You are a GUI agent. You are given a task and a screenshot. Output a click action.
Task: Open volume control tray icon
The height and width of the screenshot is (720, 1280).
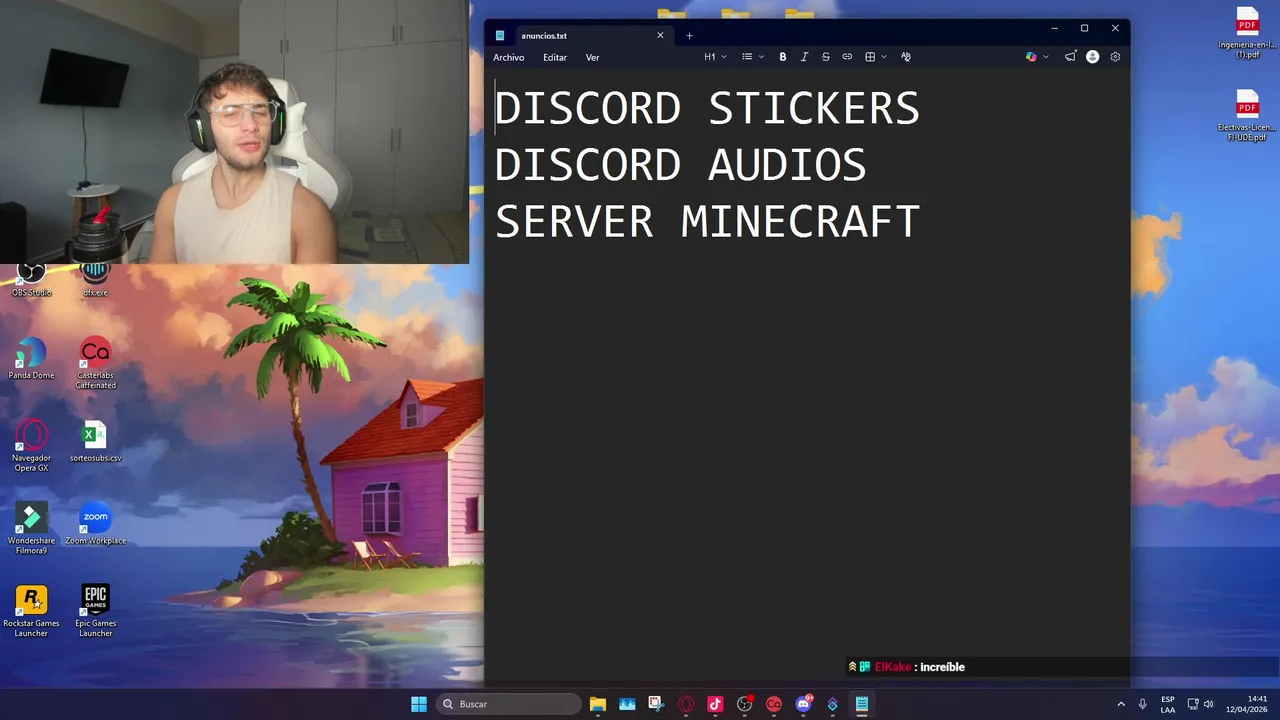1208,704
